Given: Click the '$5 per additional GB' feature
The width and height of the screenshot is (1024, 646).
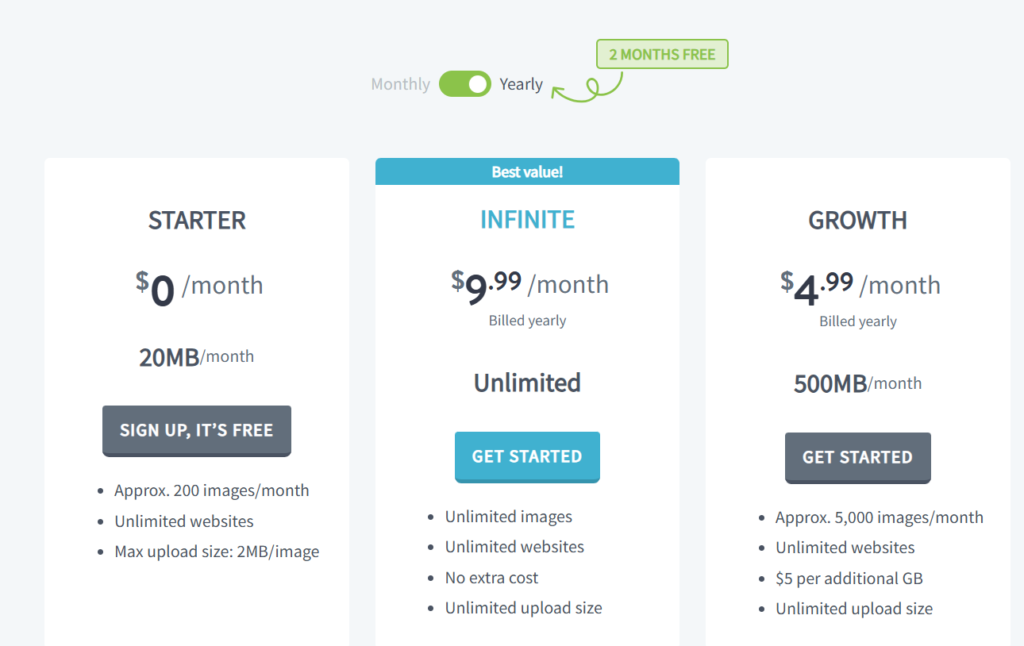Looking at the screenshot, I should click(849, 578).
